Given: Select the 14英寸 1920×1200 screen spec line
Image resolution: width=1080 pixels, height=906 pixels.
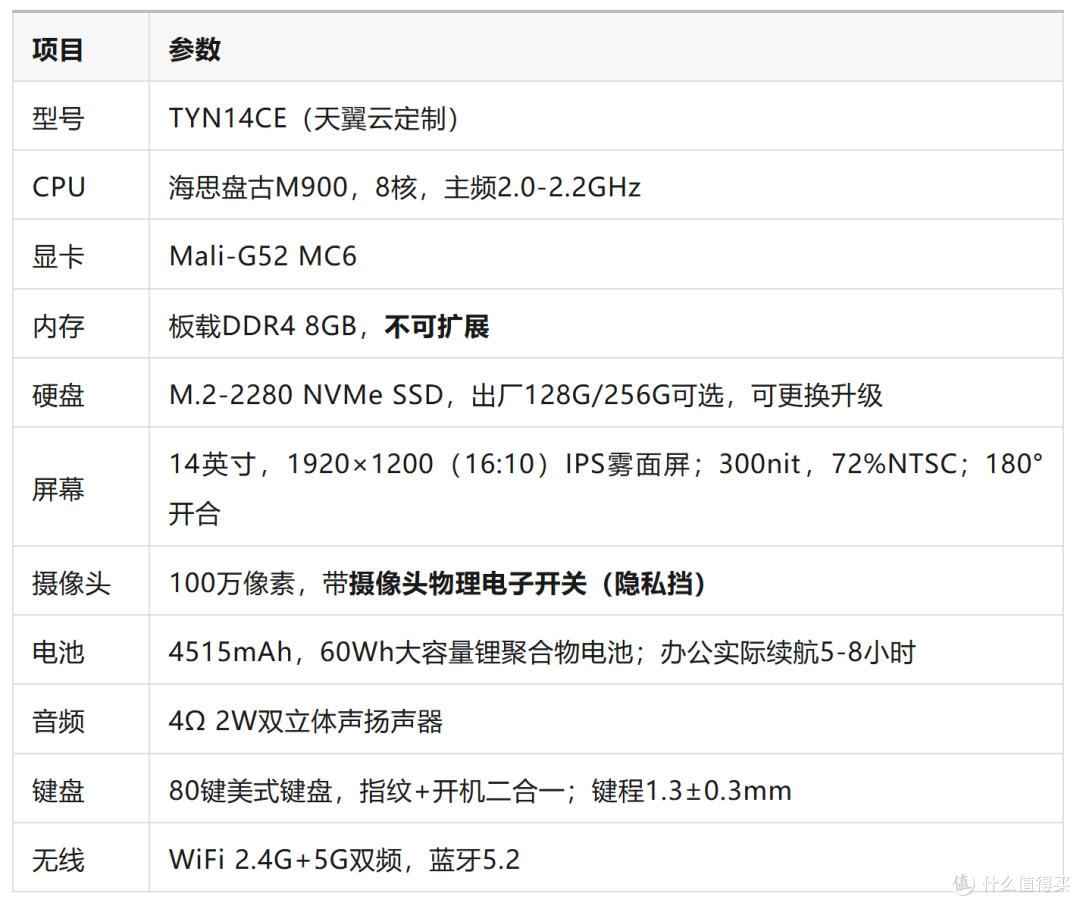Looking at the screenshot, I should coord(606,464).
